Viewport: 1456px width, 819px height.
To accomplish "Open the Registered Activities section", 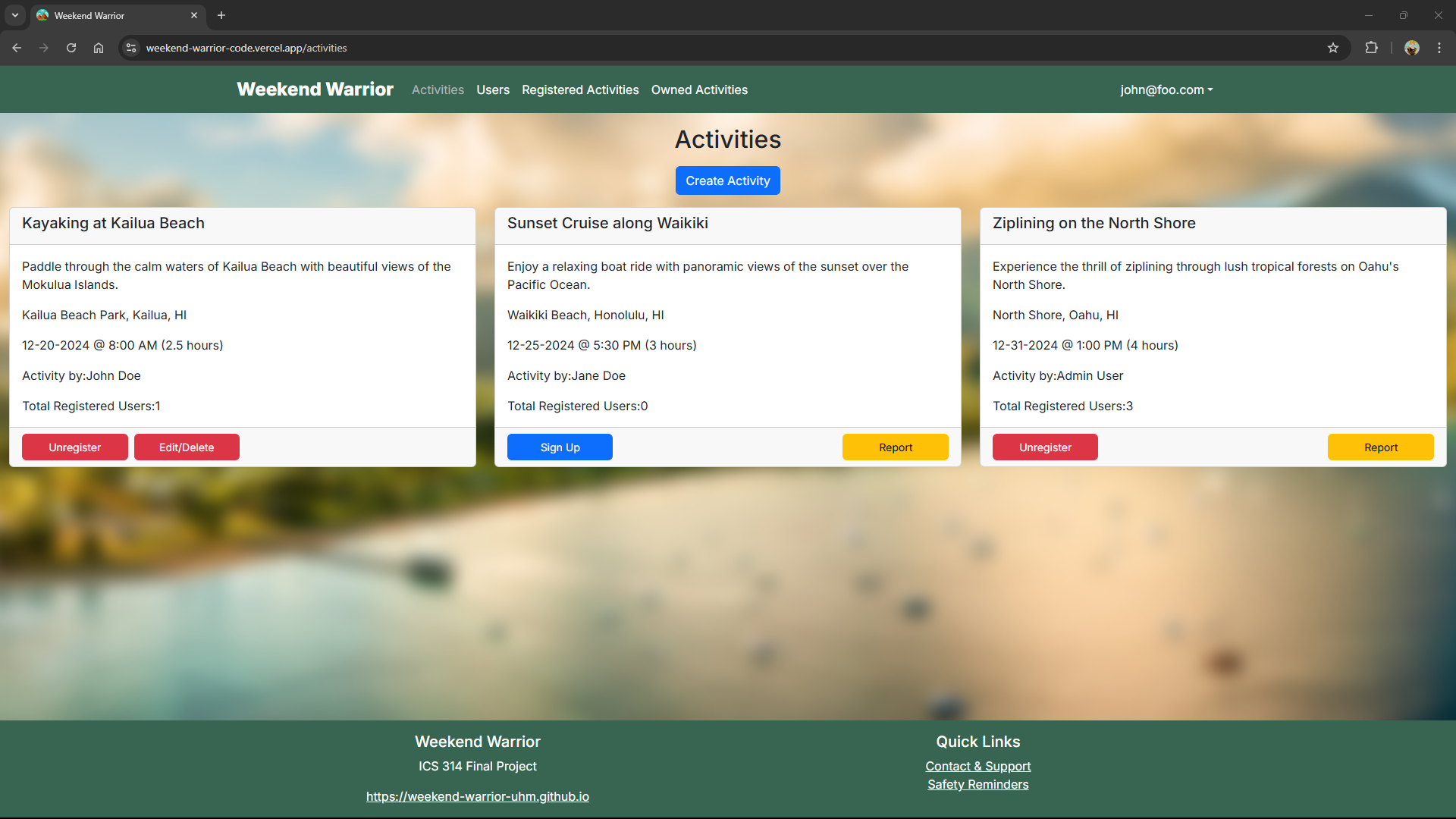I will 579,89.
